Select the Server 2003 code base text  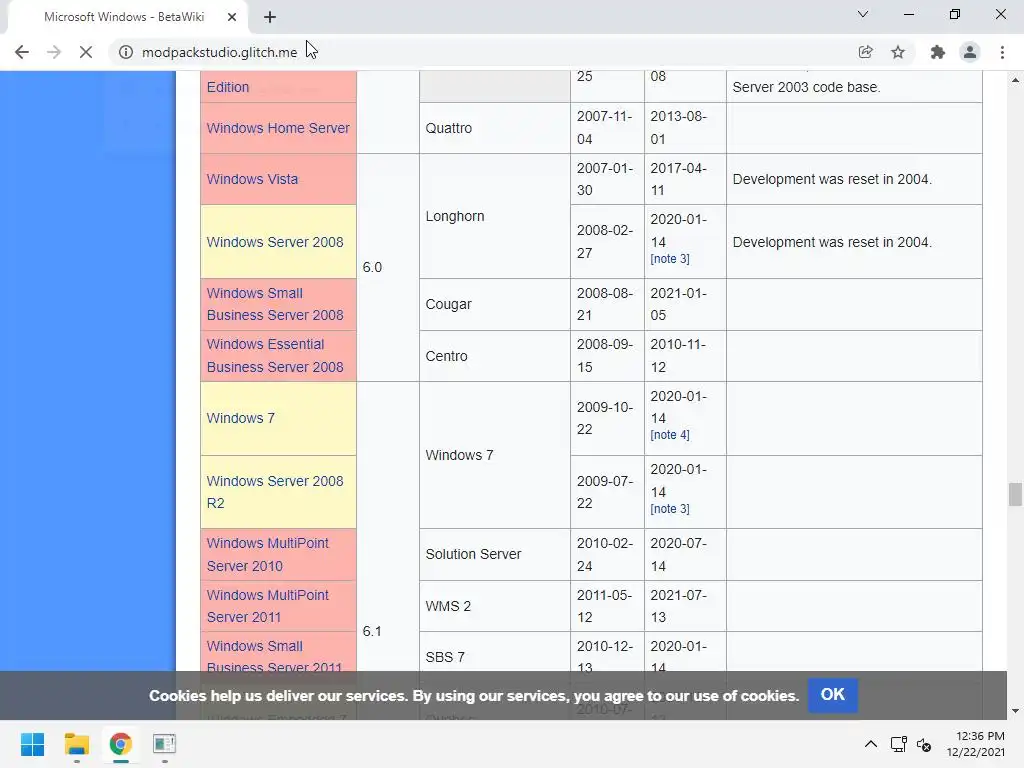[806, 87]
